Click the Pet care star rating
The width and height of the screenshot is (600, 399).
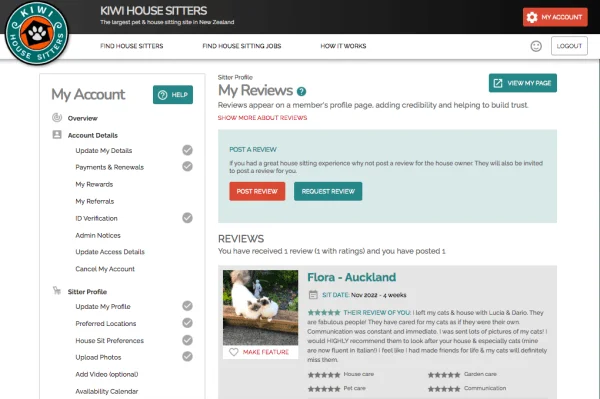[324, 389]
